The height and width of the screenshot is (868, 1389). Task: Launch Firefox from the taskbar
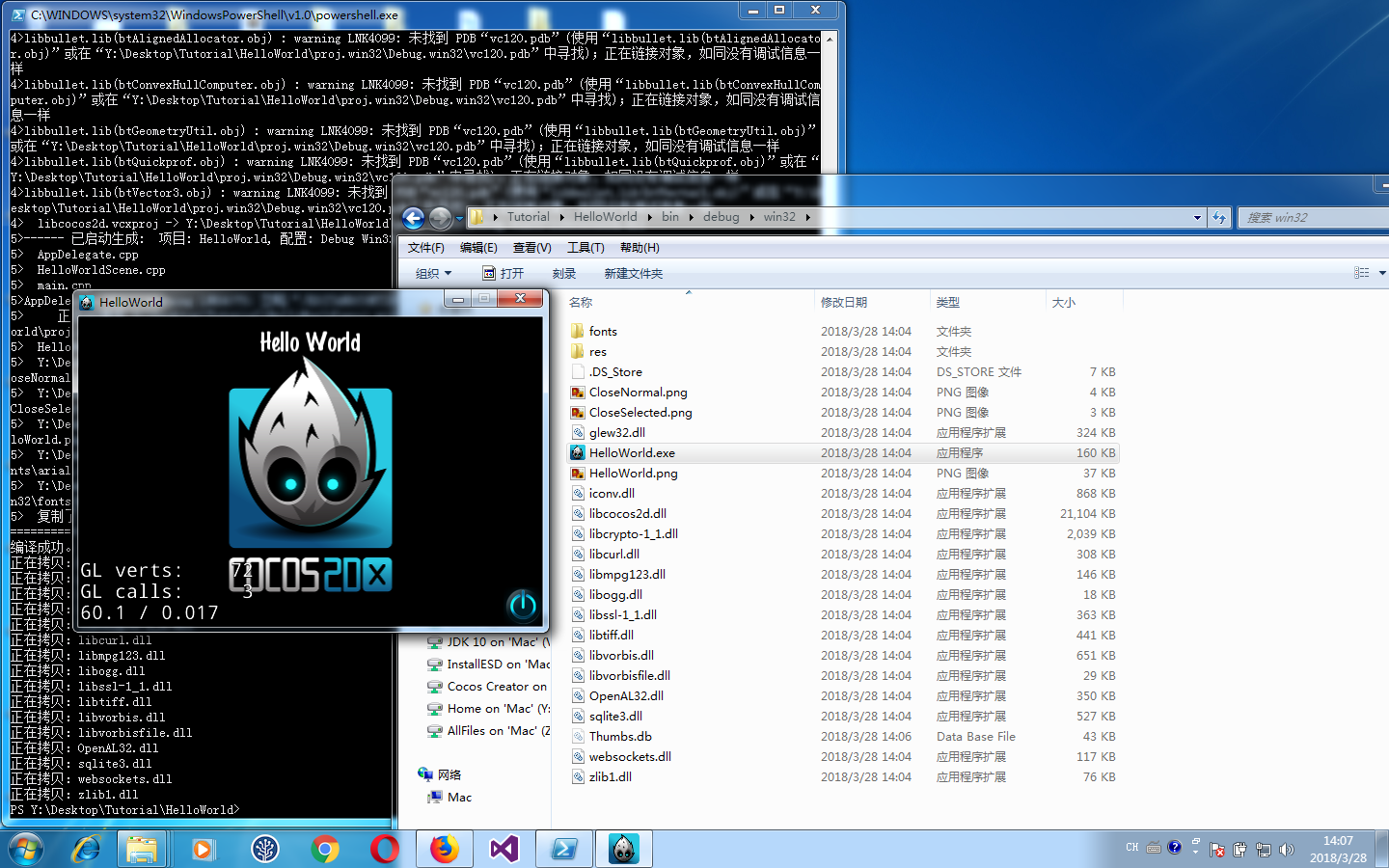pyautogui.click(x=445, y=849)
